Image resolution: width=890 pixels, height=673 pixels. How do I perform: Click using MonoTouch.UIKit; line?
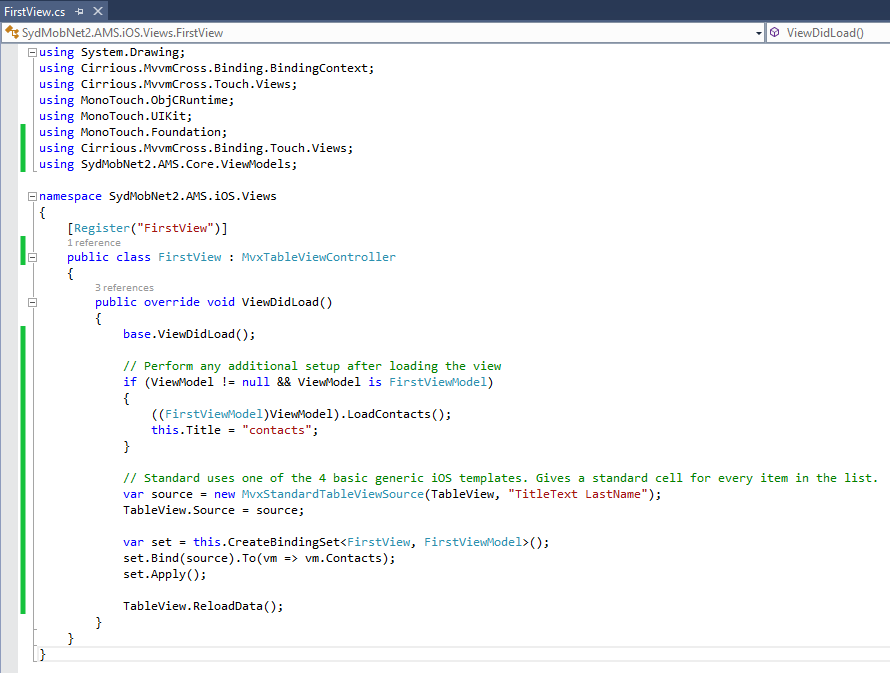tap(115, 116)
